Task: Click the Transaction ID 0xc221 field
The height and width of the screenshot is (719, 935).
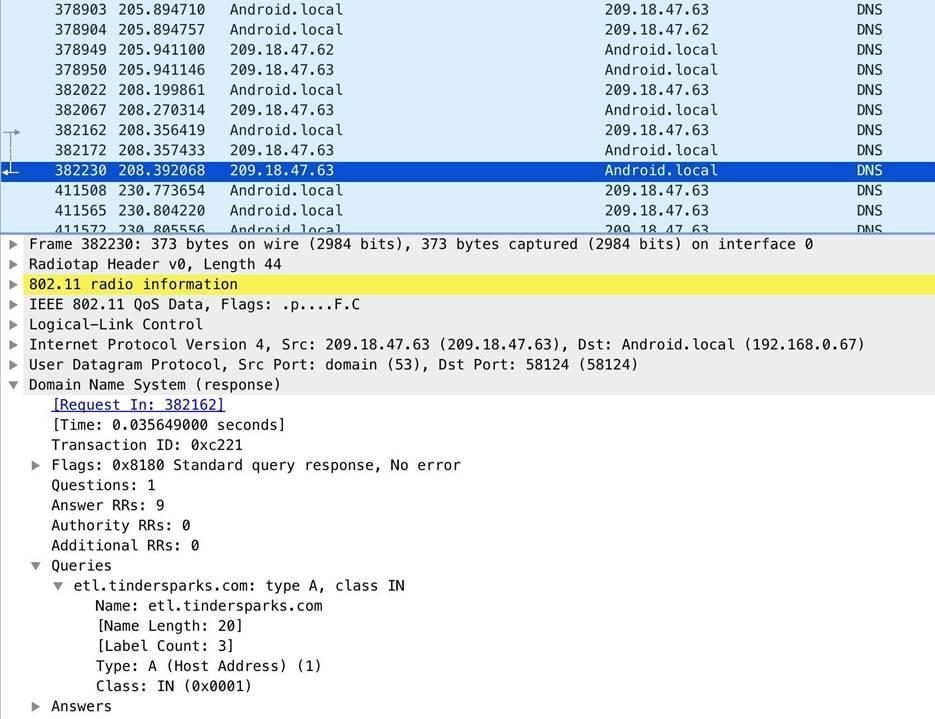Action: click(146, 445)
